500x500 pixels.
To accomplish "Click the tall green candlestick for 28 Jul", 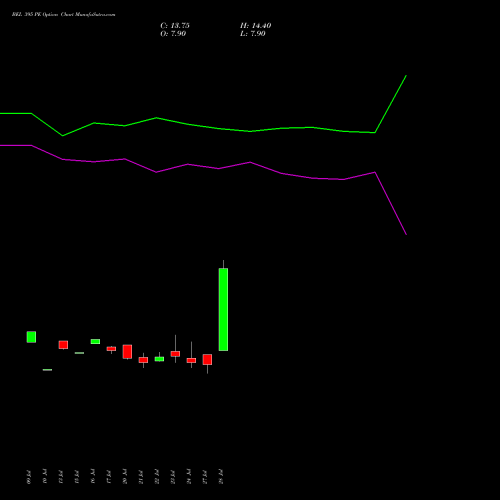I will point(223,309).
